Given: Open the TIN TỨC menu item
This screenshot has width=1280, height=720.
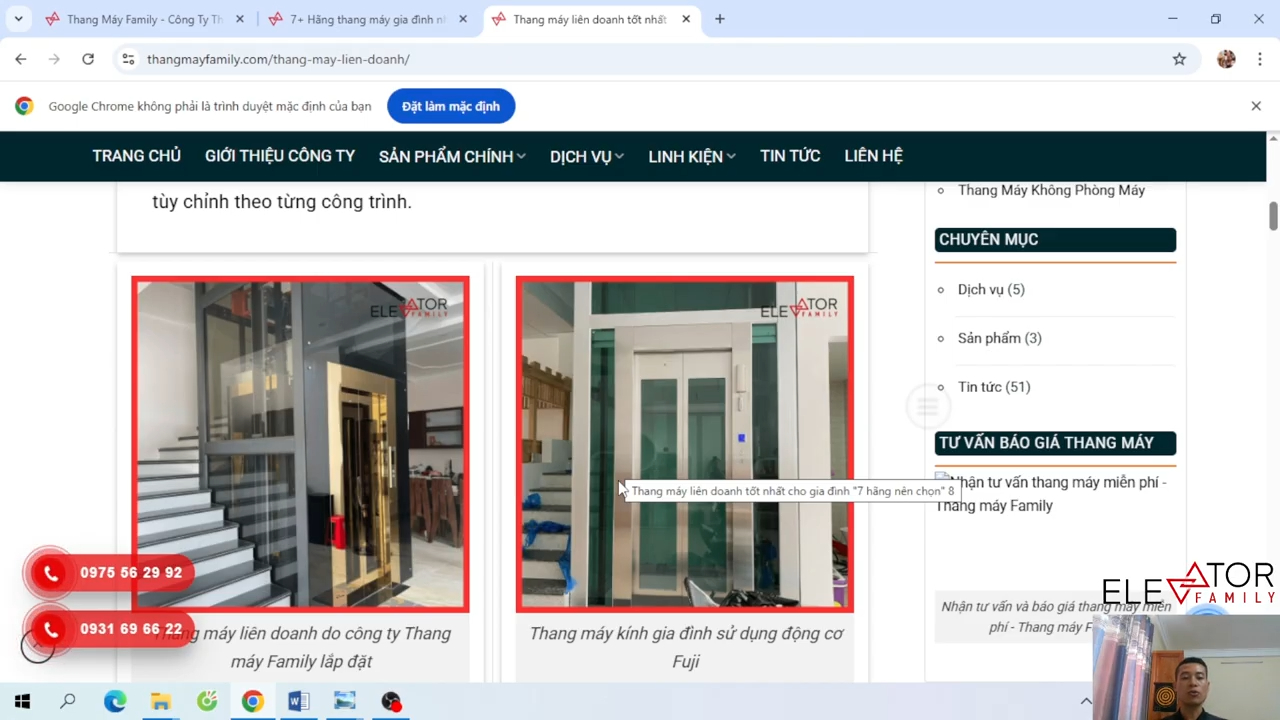Looking at the screenshot, I should [789, 156].
